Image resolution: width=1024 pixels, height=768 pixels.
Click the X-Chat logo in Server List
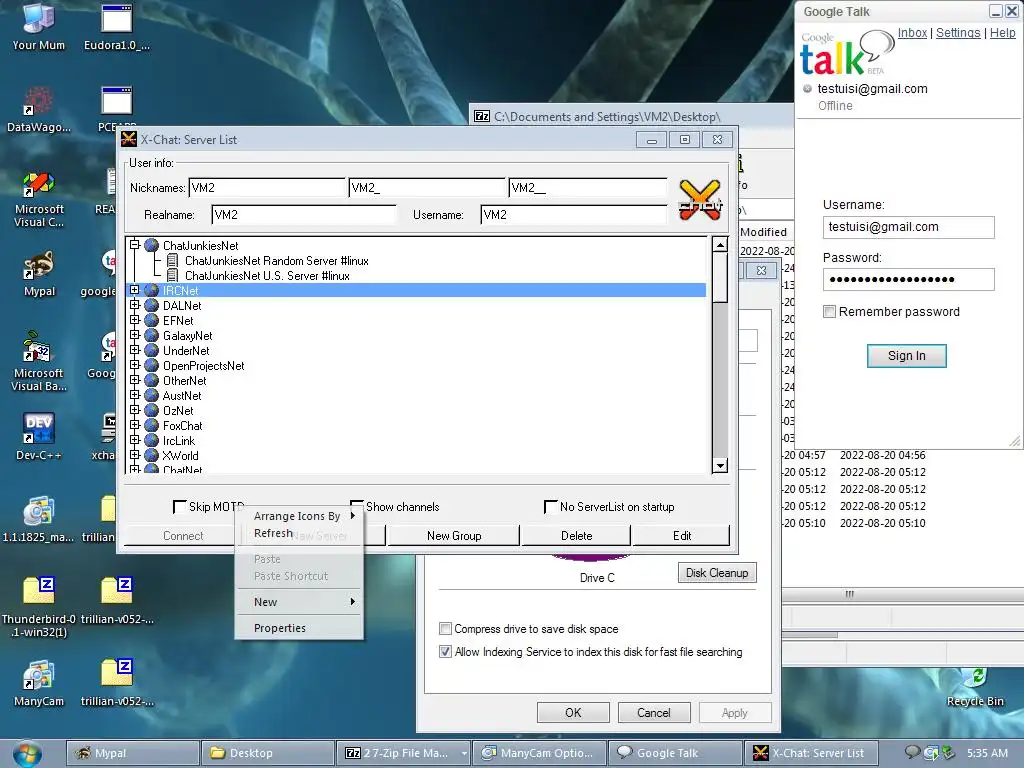click(699, 200)
